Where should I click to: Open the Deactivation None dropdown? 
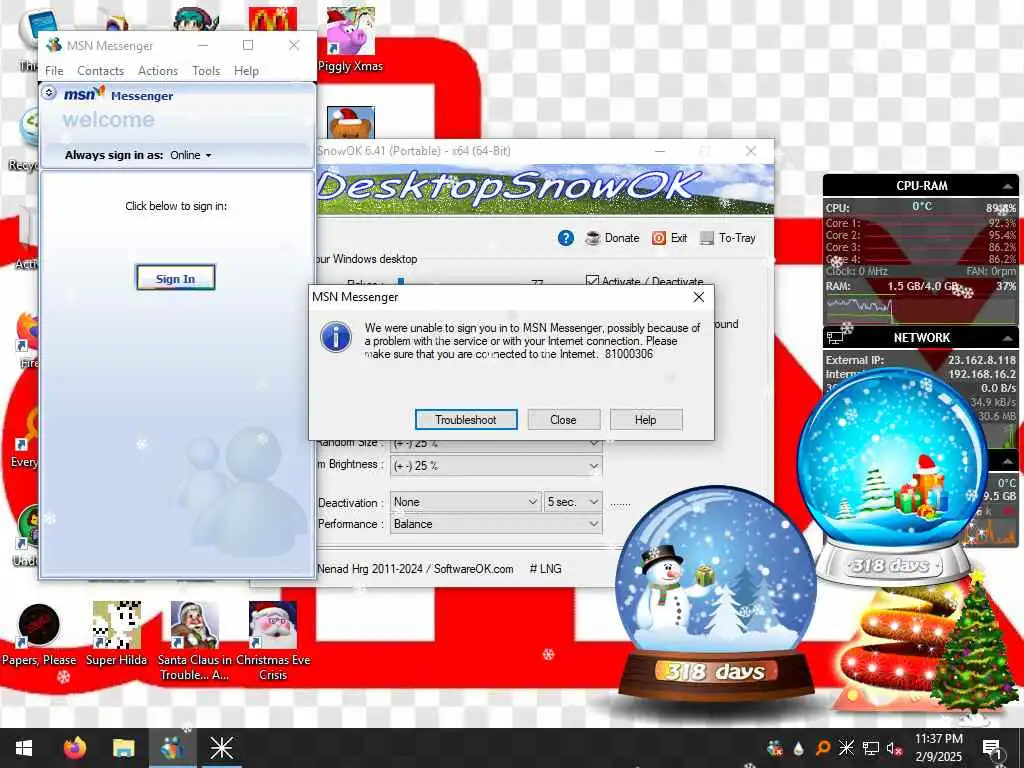(x=465, y=502)
